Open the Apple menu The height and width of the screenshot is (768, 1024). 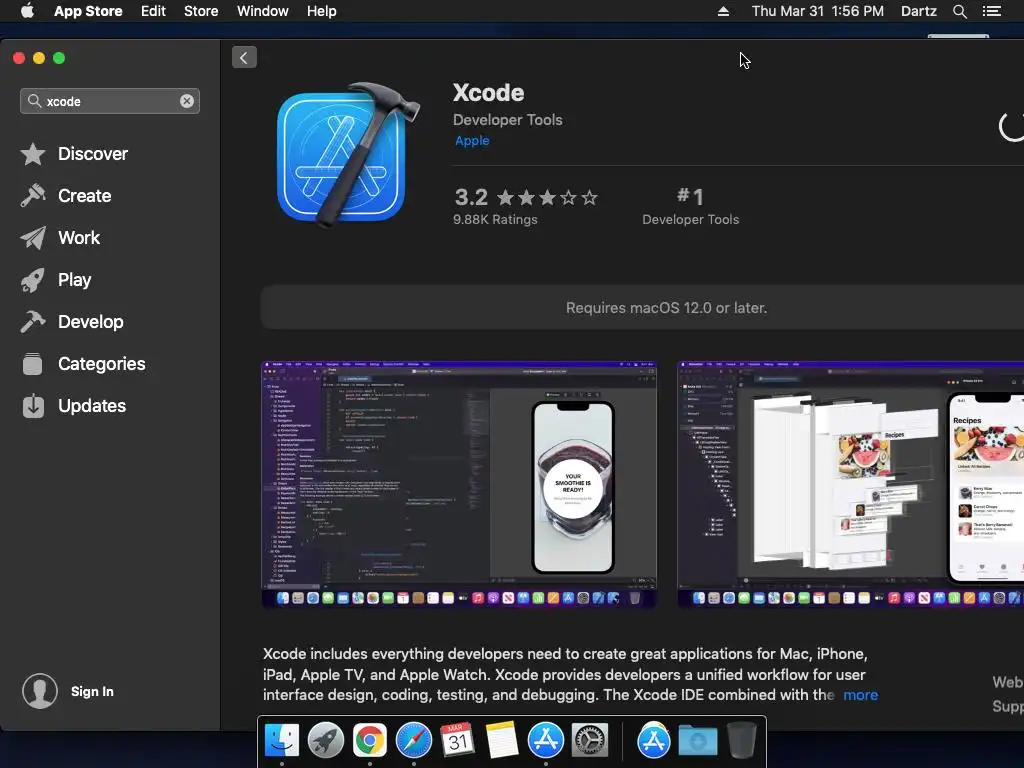[x=27, y=11]
